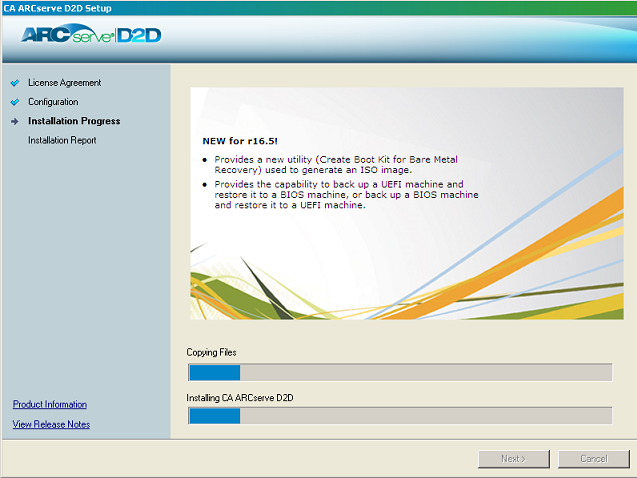Click the License Agreement checkmark icon

click(x=15, y=83)
